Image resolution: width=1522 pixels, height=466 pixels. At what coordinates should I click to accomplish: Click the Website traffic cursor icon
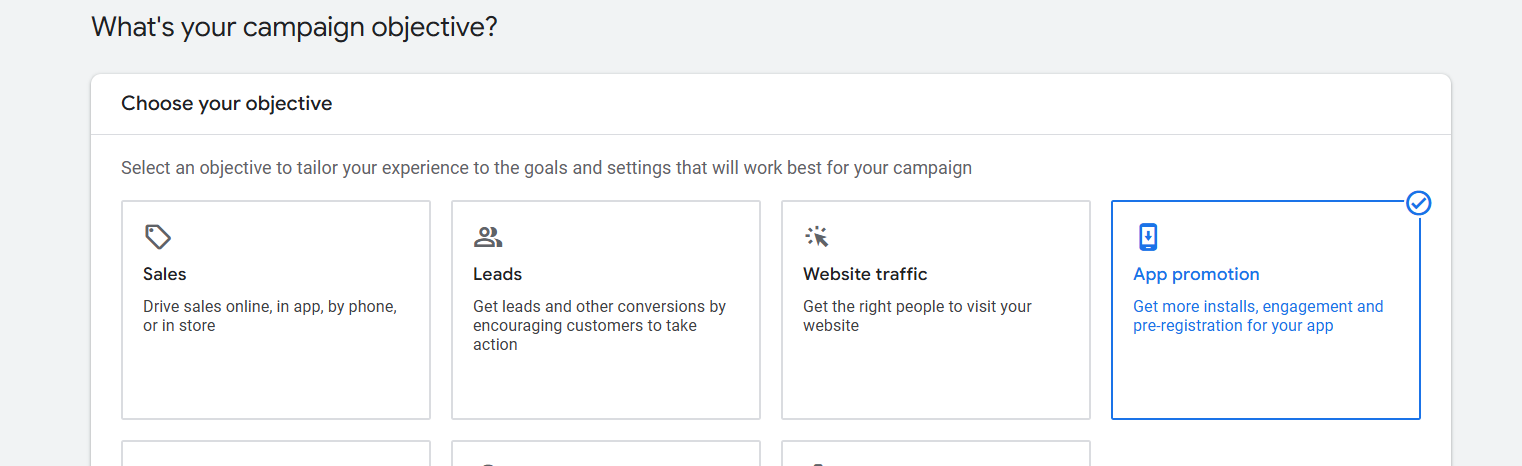pos(817,237)
